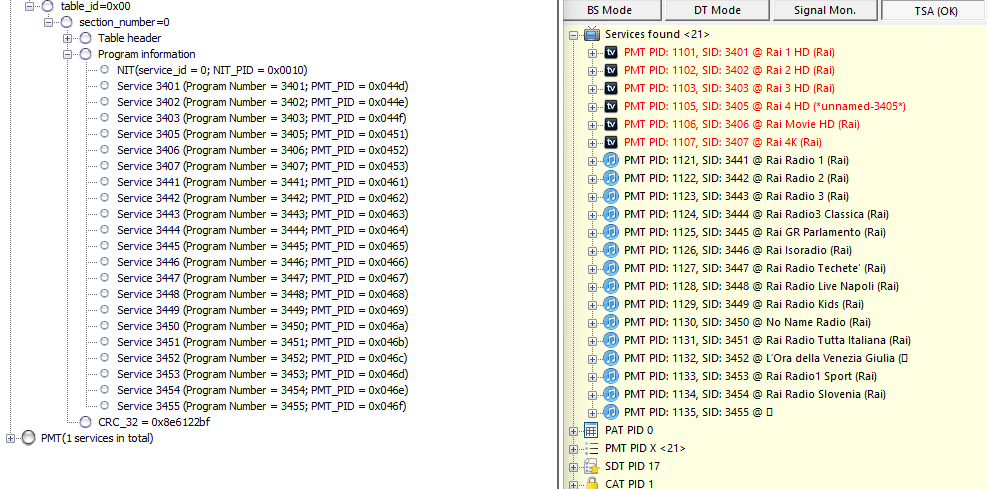The width and height of the screenshot is (987, 489).
Task: Collapse the section_number=0 node
Action: click(x=48, y=23)
